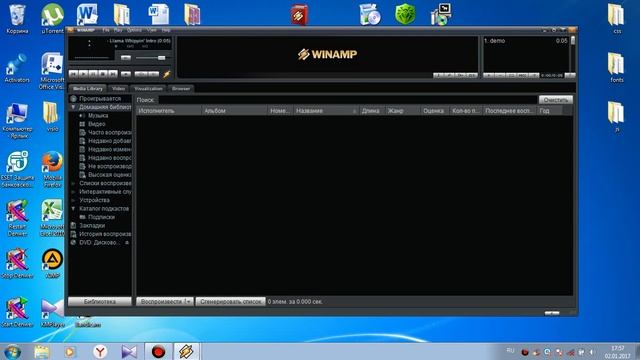Select the Проигрывается tree item

pyautogui.click(x=100, y=99)
